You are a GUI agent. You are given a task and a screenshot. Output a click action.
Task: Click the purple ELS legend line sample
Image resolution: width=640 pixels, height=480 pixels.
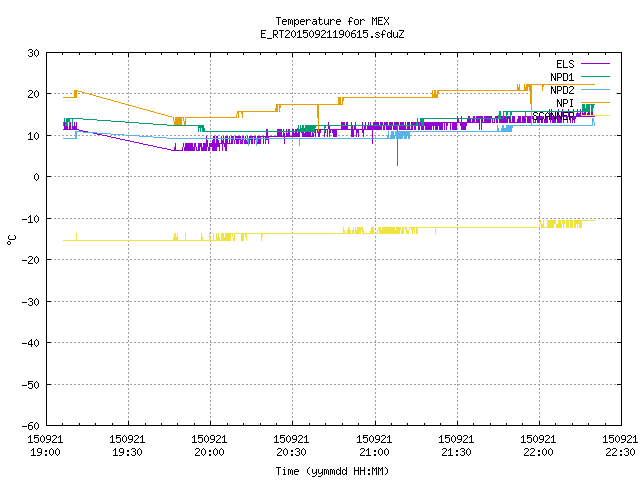point(595,64)
